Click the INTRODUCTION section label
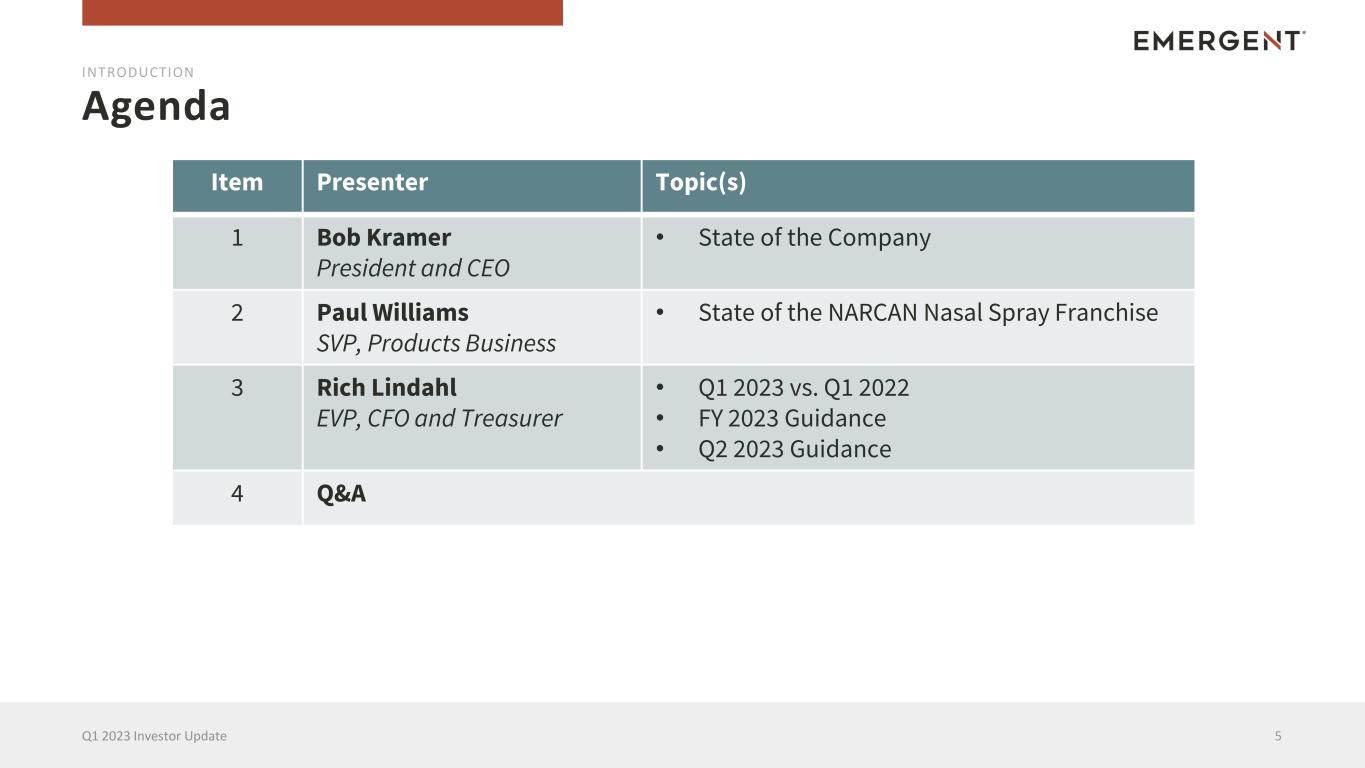Viewport: 1365px width, 768px height. 138,72
